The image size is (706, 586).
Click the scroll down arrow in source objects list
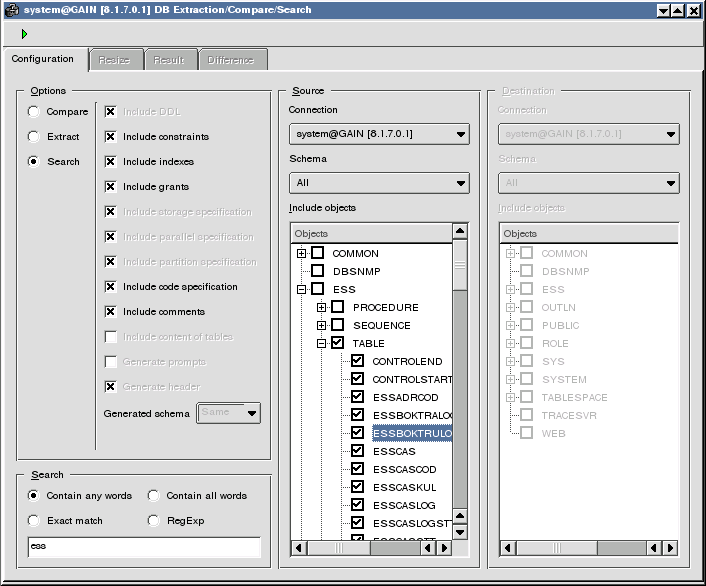(x=460, y=532)
